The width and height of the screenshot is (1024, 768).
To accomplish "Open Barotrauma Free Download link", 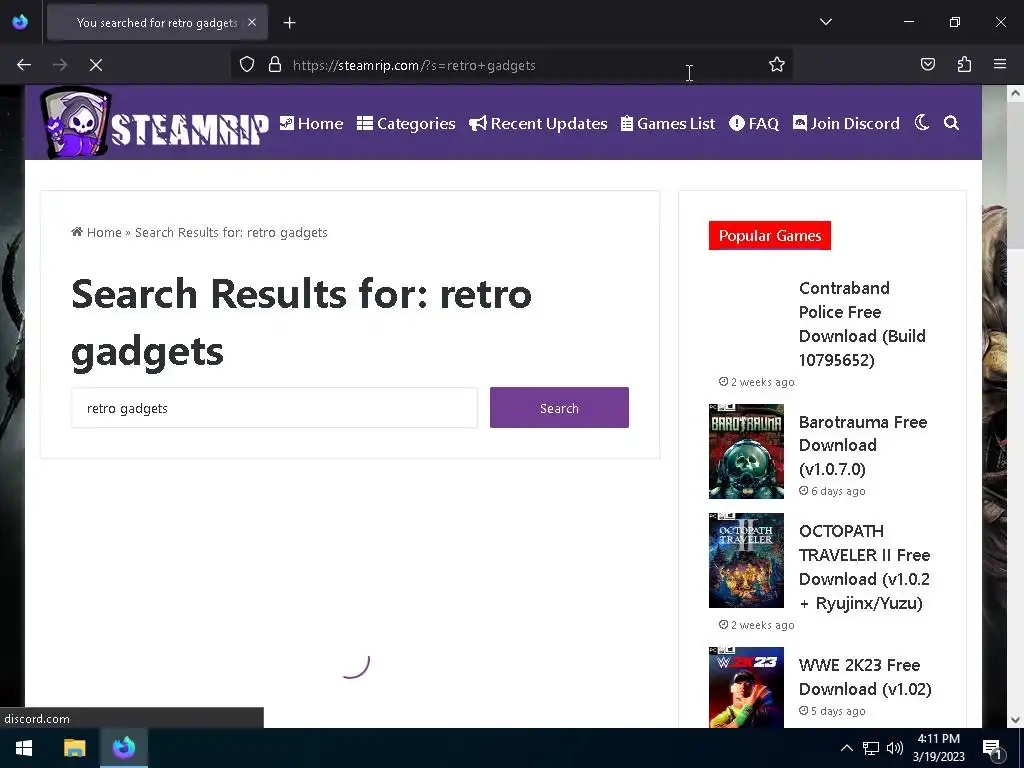I will 863,445.
